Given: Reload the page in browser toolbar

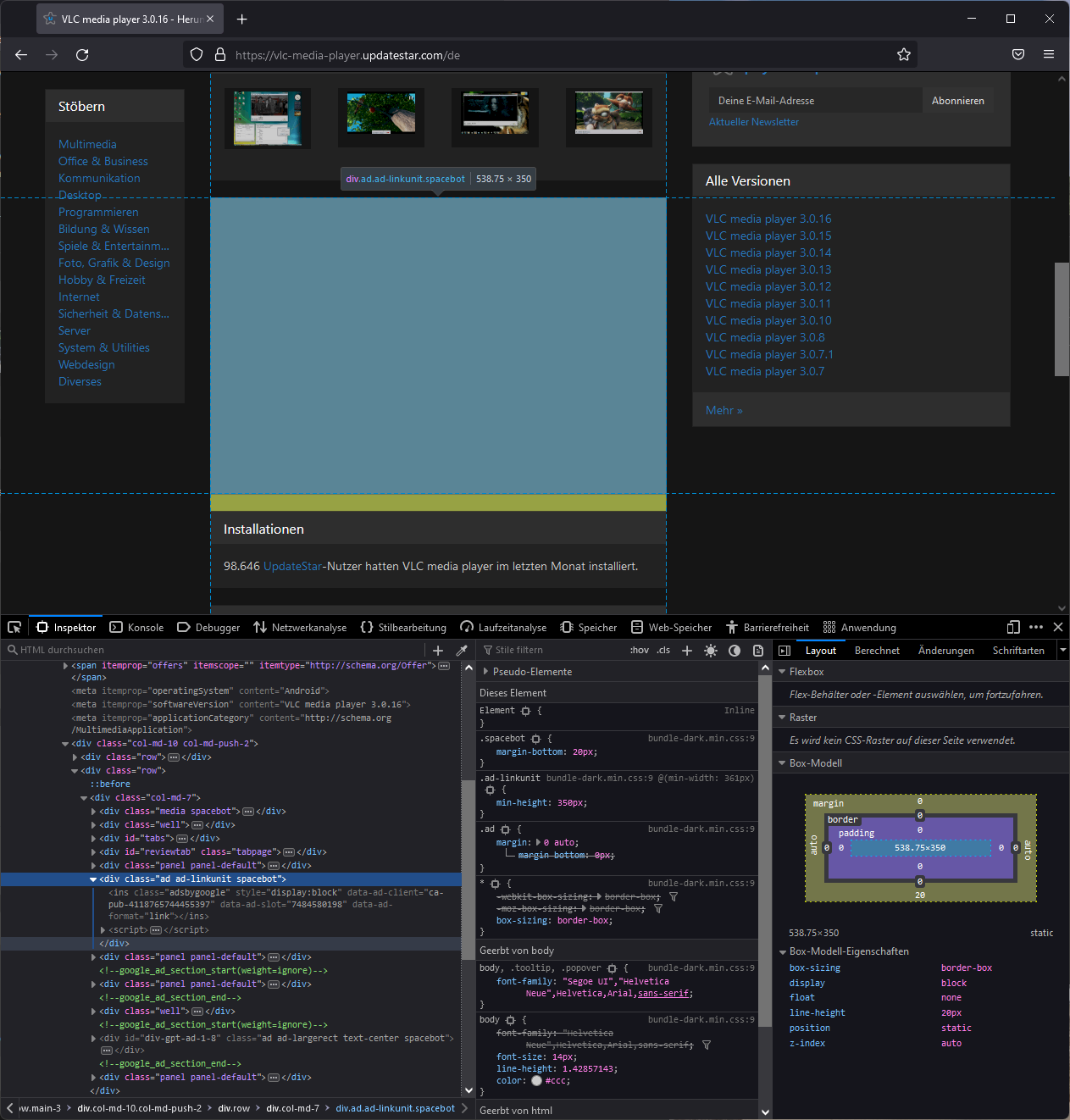Looking at the screenshot, I should 82,55.
